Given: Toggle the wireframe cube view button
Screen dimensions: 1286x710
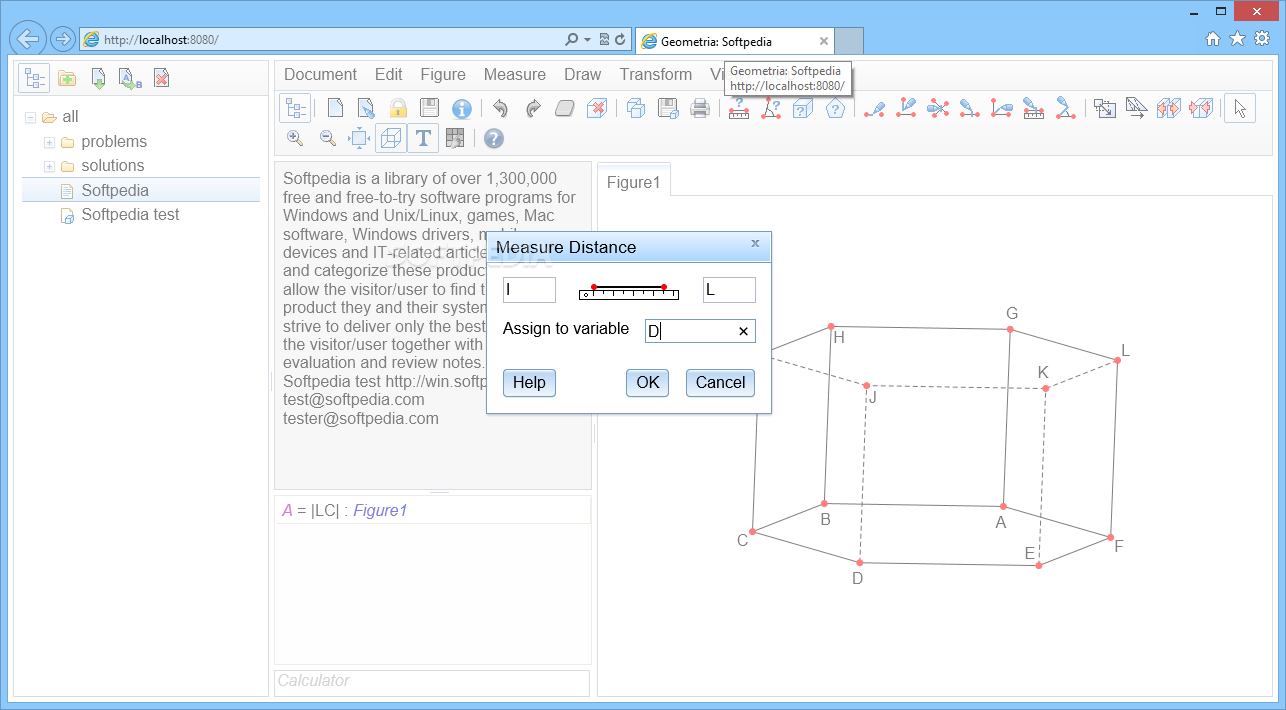Looking at the screenshot, I should (x=391, y=138).
